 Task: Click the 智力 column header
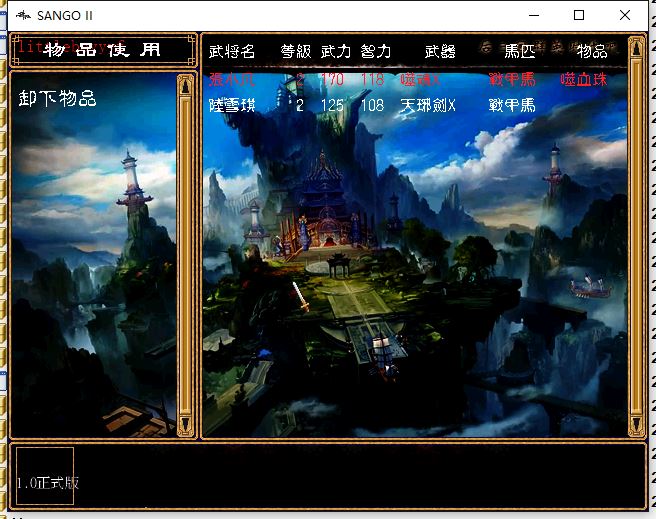(375, 51)
